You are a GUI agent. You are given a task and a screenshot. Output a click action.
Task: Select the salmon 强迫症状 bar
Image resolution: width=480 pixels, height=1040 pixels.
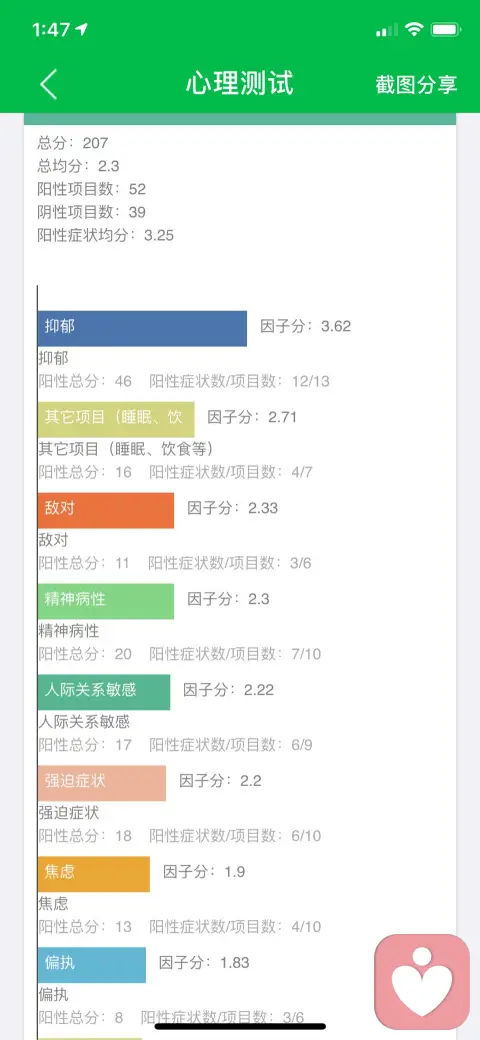click(102, 783)
